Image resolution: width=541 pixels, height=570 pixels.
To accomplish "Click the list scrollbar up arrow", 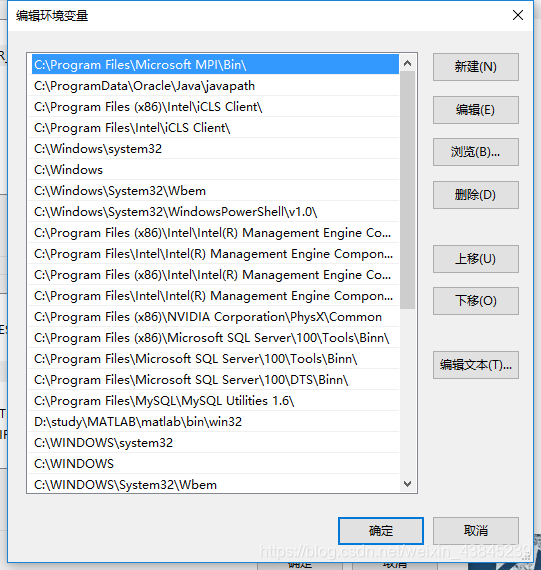I will point(408,64).
